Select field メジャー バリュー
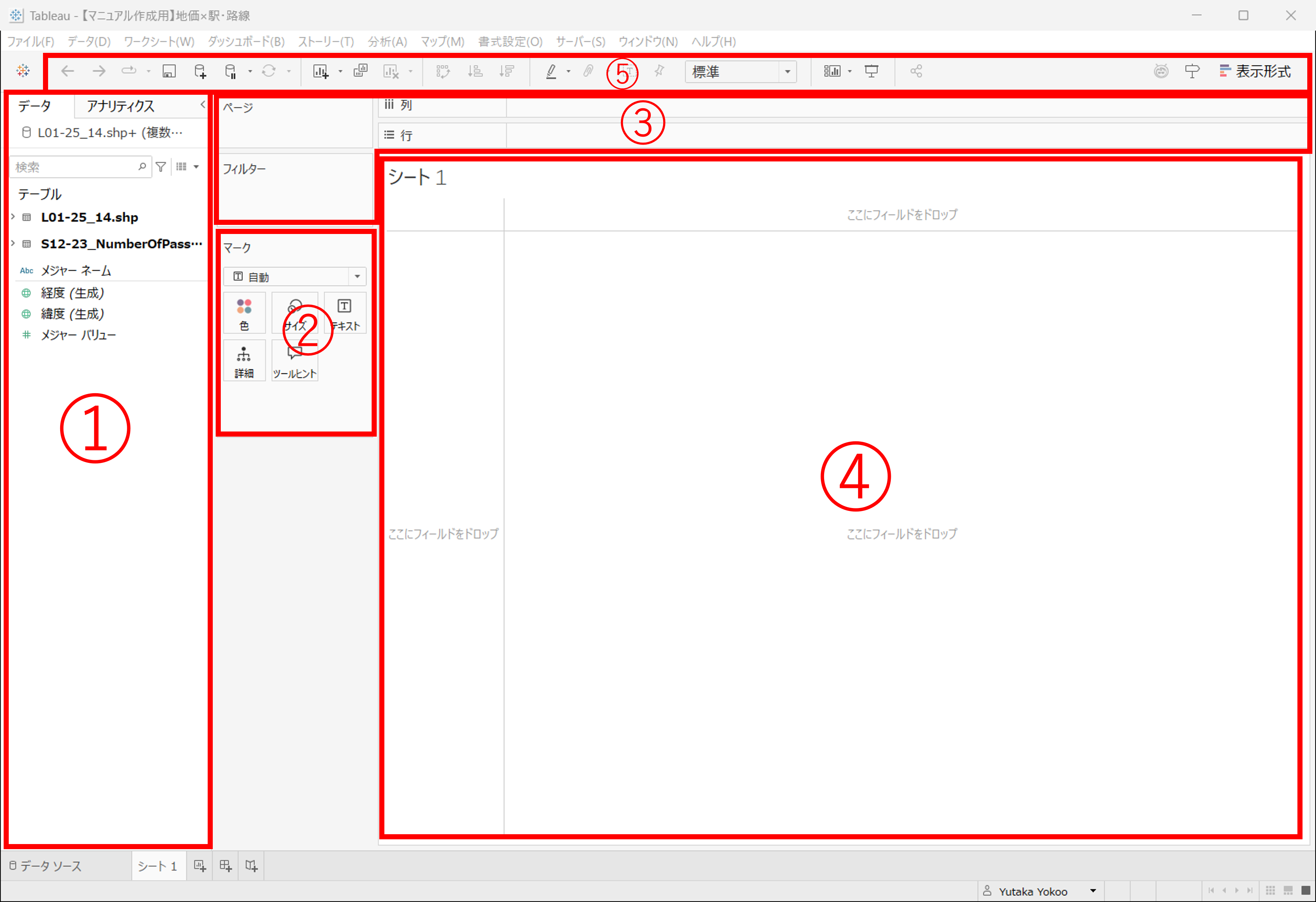 pos(78,335)
